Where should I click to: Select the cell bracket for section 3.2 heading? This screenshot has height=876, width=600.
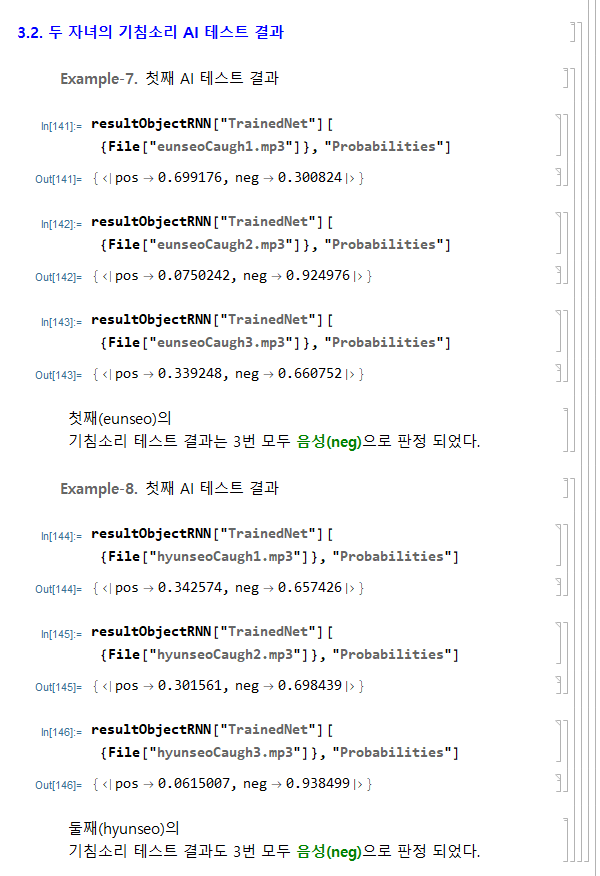pyautogui.click(x=574, y=32)
